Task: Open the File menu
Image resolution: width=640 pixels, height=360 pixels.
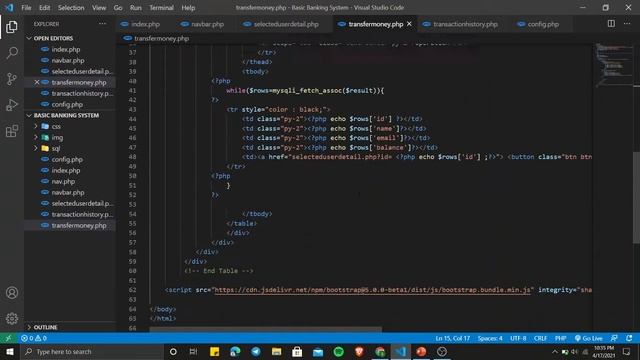Action: click(26, 7)
